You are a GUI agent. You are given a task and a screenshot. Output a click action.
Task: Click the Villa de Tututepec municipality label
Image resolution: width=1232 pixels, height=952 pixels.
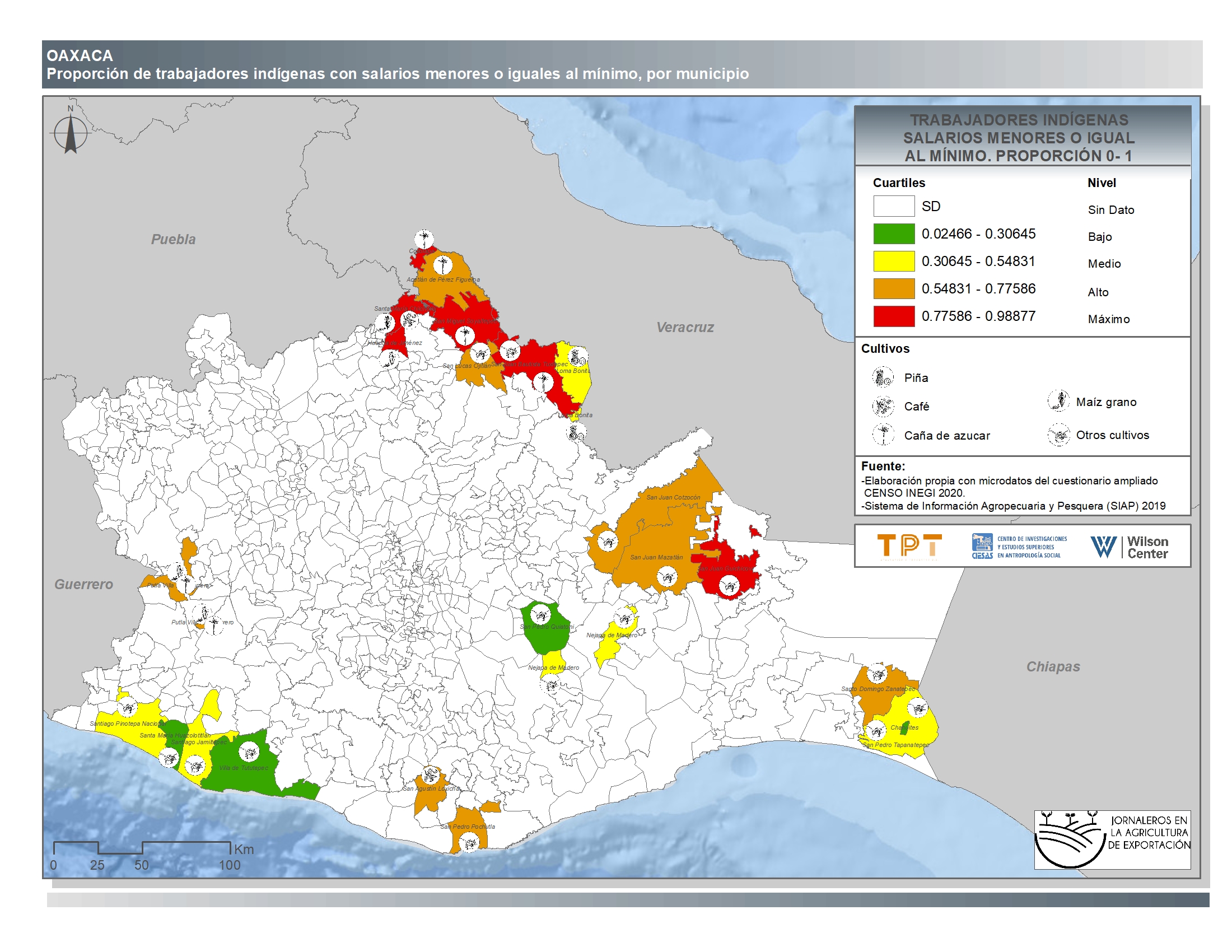point(243,768)
